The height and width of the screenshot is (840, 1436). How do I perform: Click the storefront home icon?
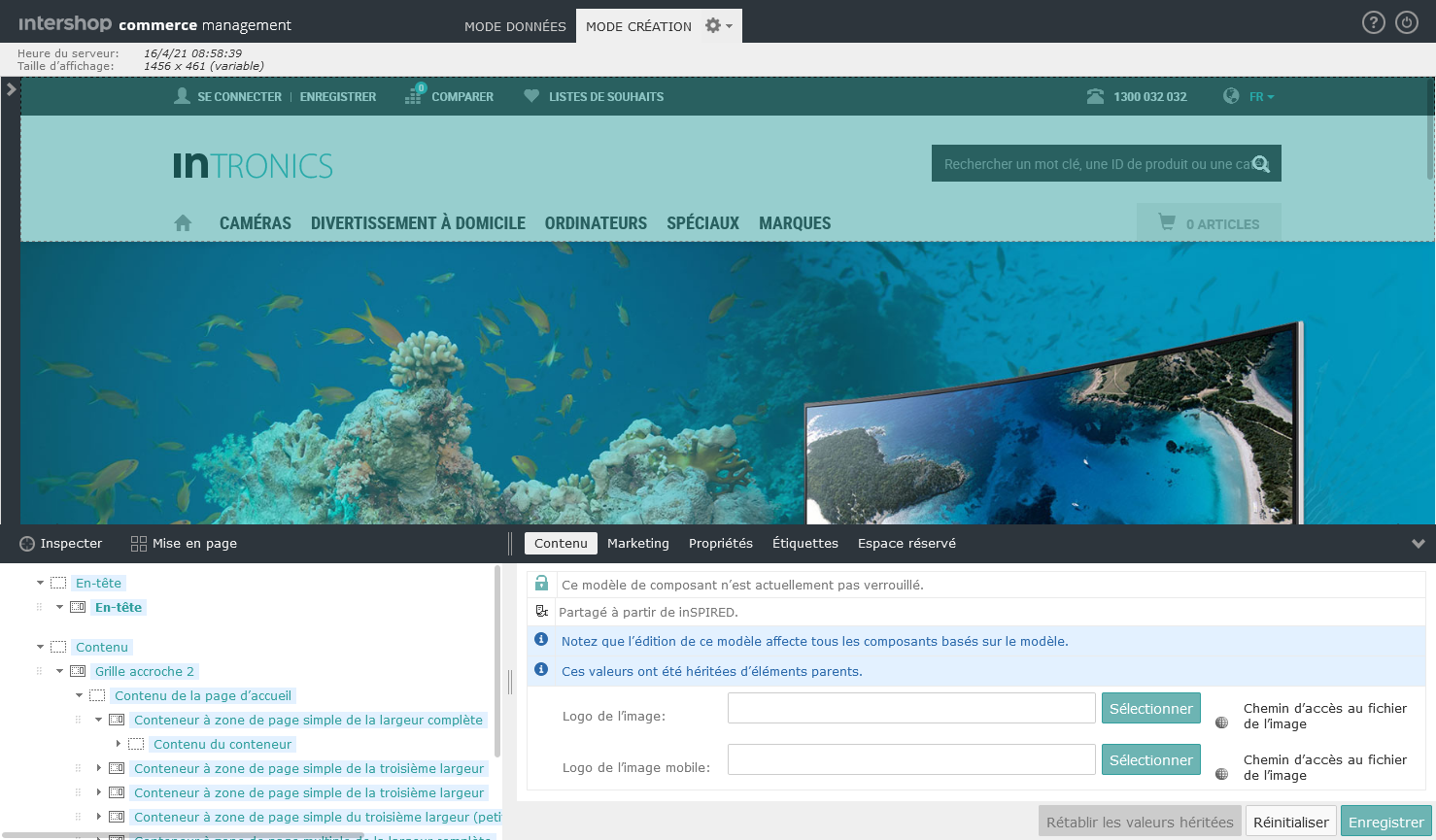coord(183,223)
